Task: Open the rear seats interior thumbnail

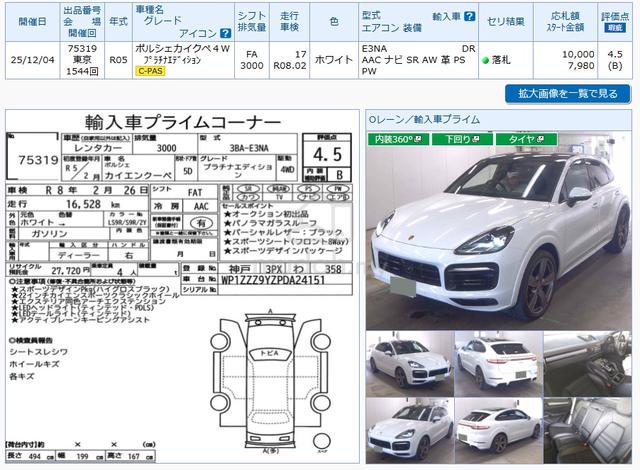Action: [x=588, y=431]
